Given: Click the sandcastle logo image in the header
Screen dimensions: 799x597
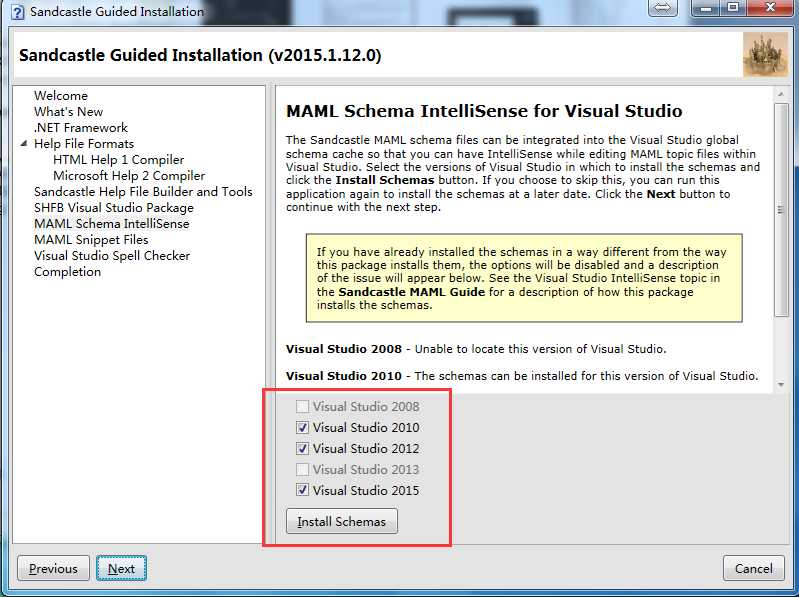Looking at the screenshot, I should (x=765, y=55).
